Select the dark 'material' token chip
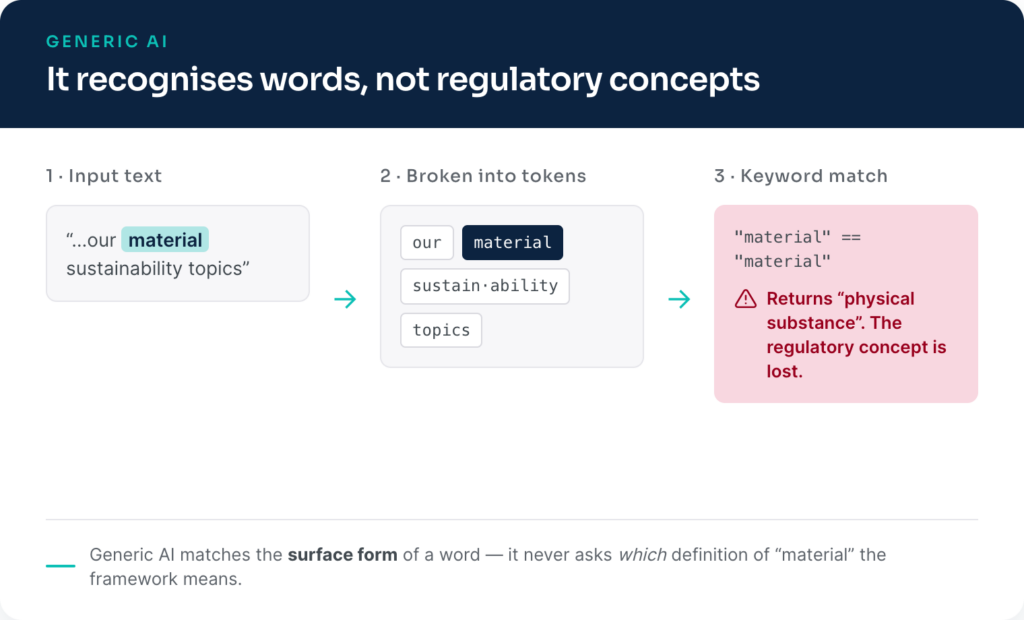The height and width of the screenshot is (620, 1024). point(512,242)
